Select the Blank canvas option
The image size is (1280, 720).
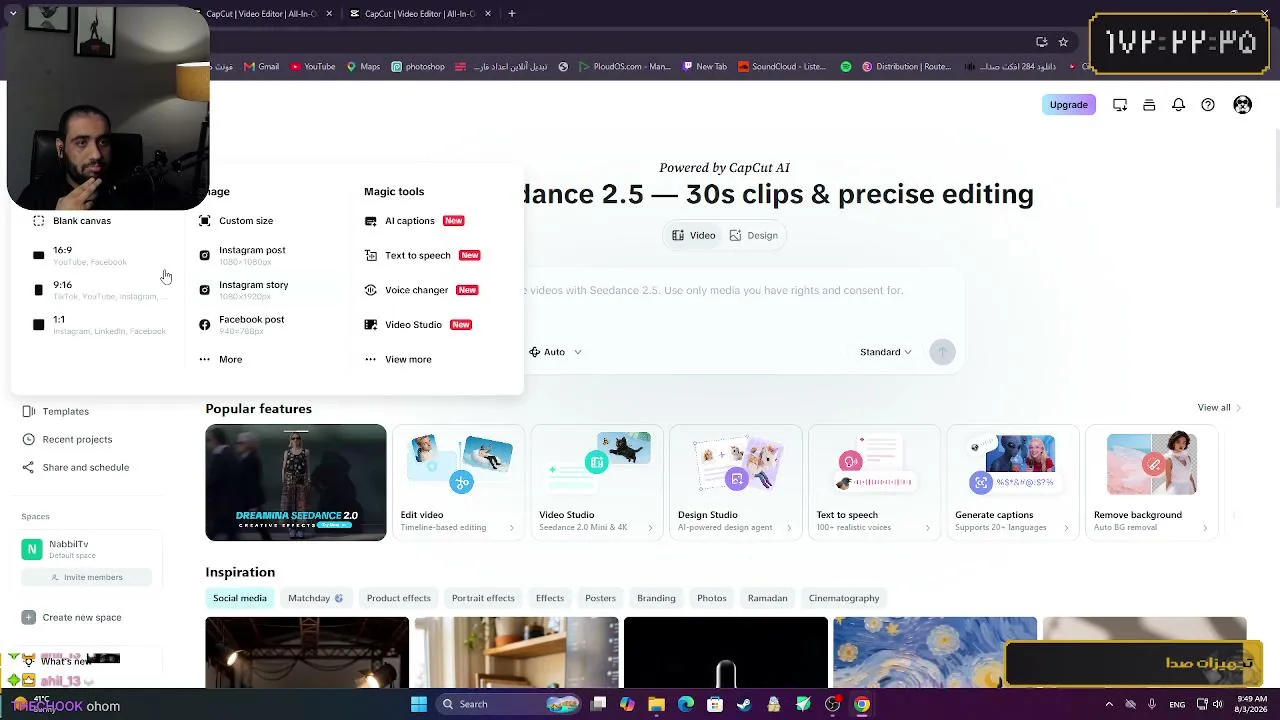(x=72, y=221)
